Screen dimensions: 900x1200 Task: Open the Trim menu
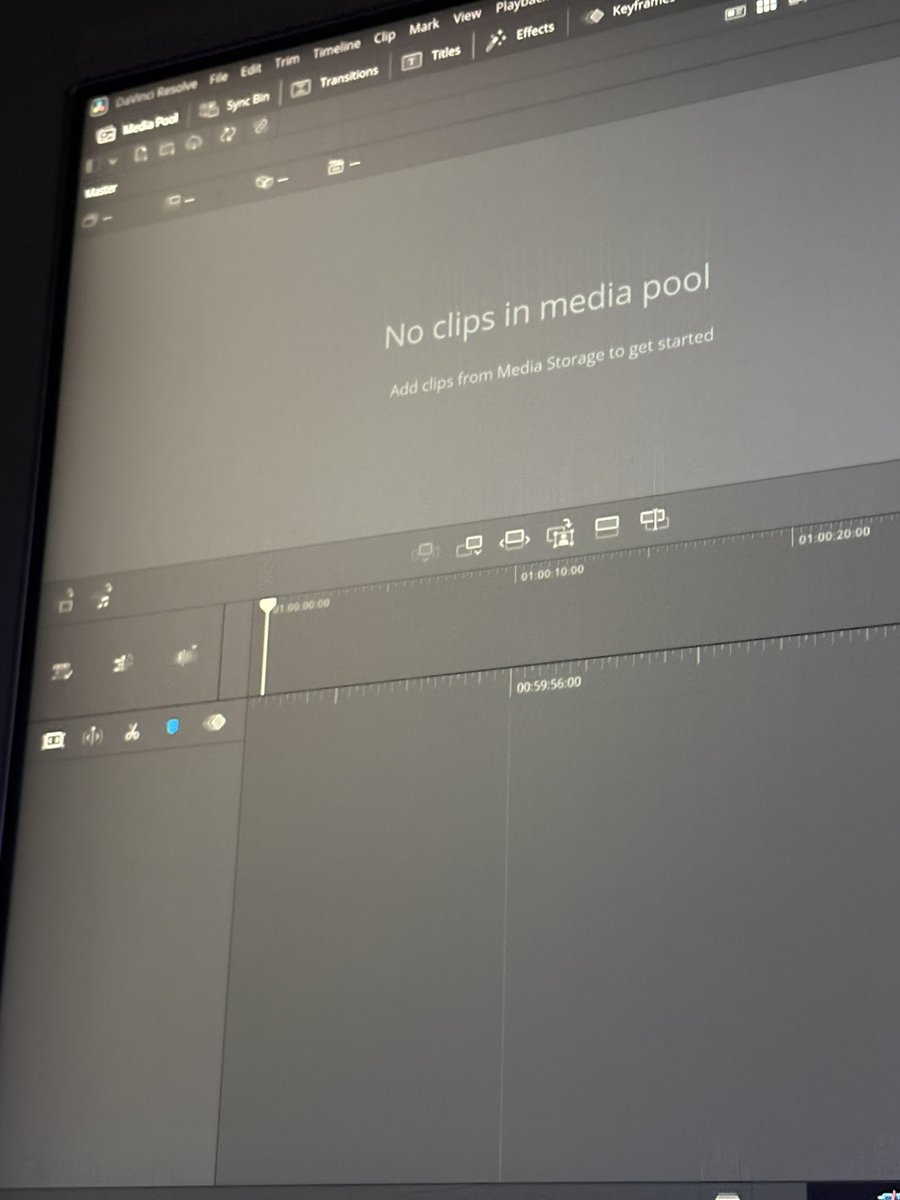pos(286,60)
